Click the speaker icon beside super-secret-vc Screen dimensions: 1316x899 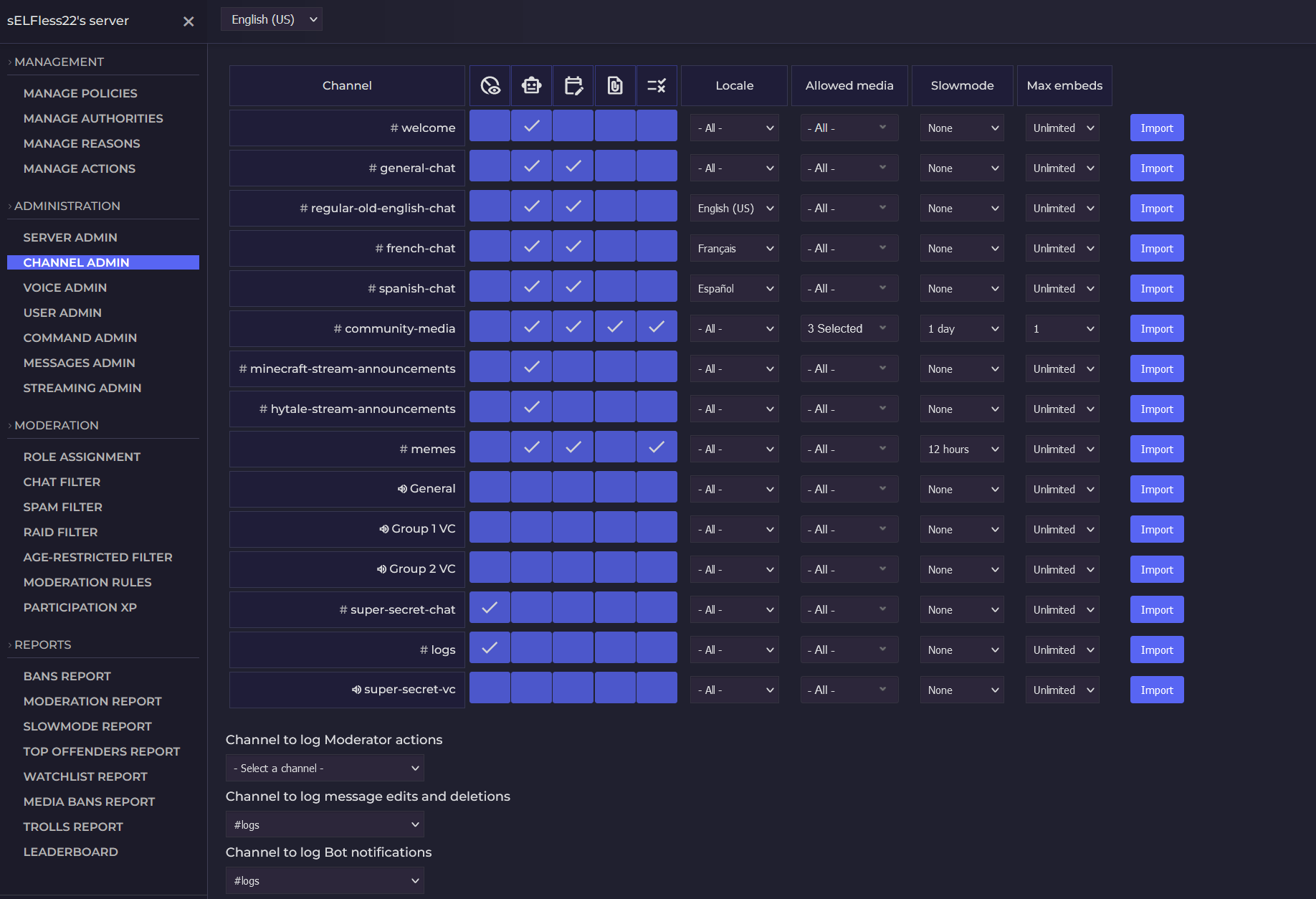click(356, 690)
